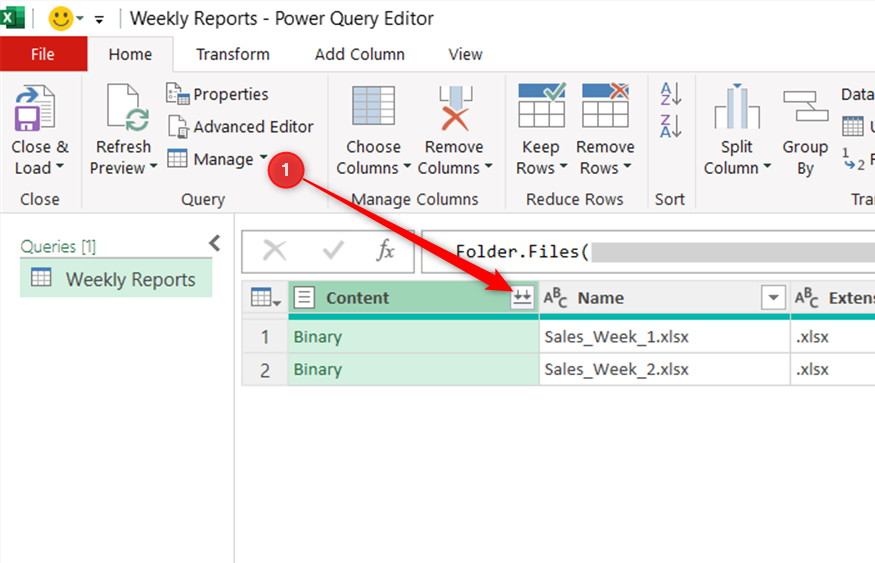This screenshot has height=563, width=875.
Task: Click the Keep Rows icon
Action: coord(541,105)
